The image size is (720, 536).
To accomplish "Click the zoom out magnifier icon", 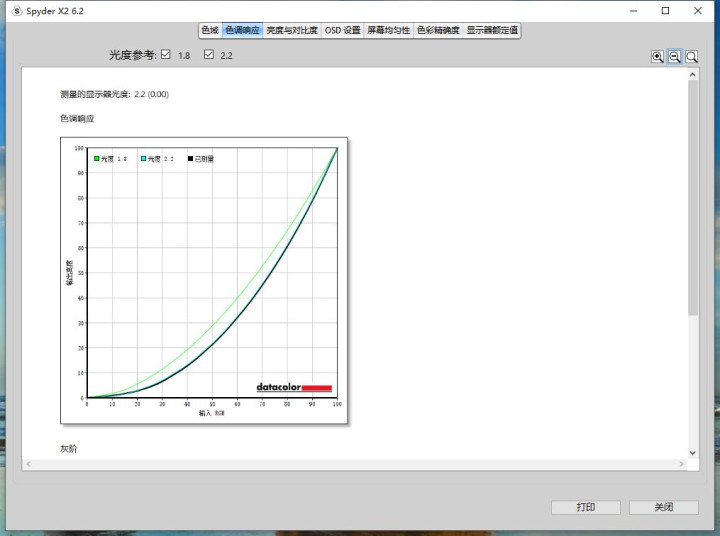I will click(x=675, y=56).
